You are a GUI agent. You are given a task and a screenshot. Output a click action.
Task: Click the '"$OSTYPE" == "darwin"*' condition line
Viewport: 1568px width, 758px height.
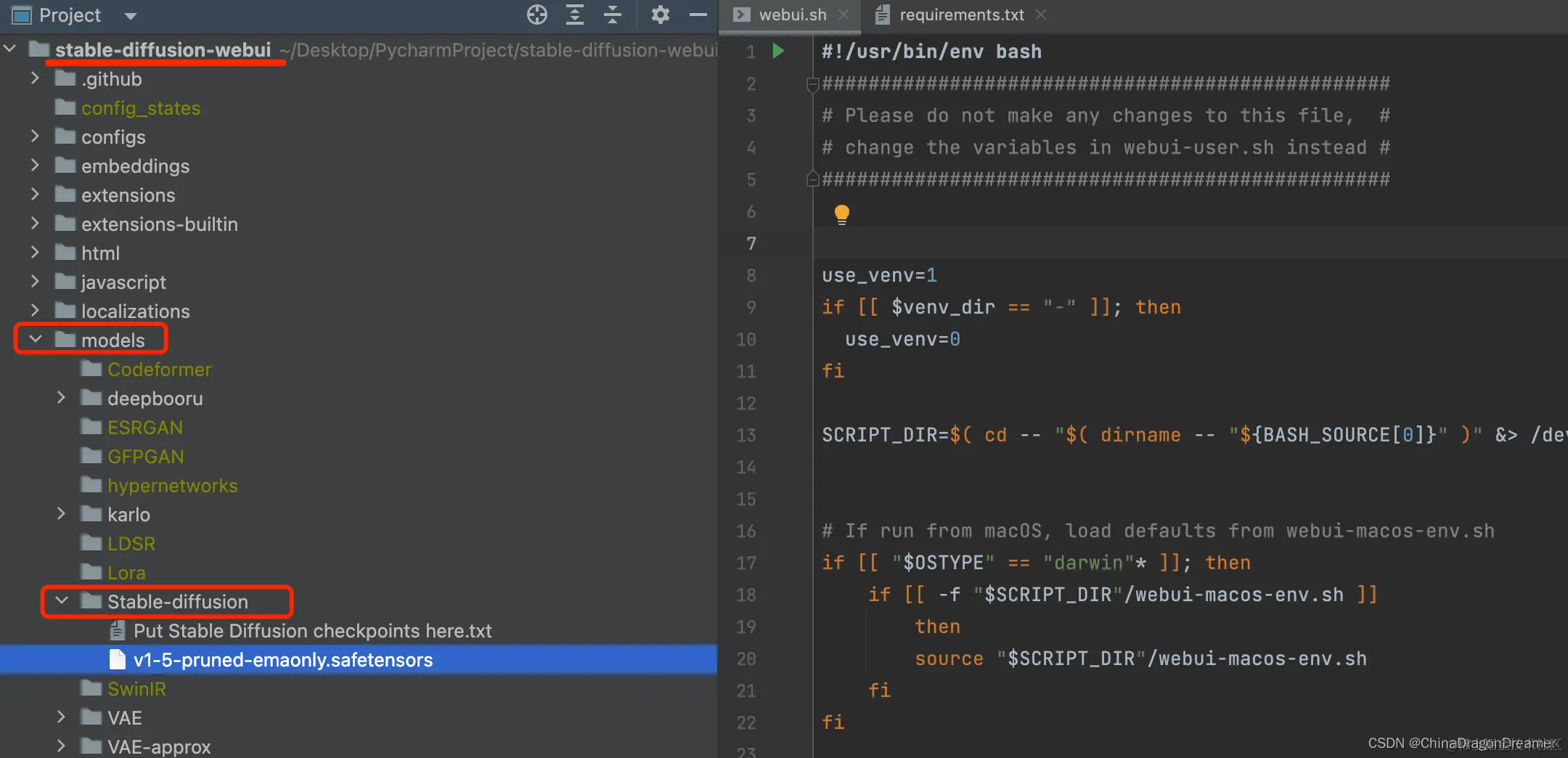click(x=1036, y=563)
